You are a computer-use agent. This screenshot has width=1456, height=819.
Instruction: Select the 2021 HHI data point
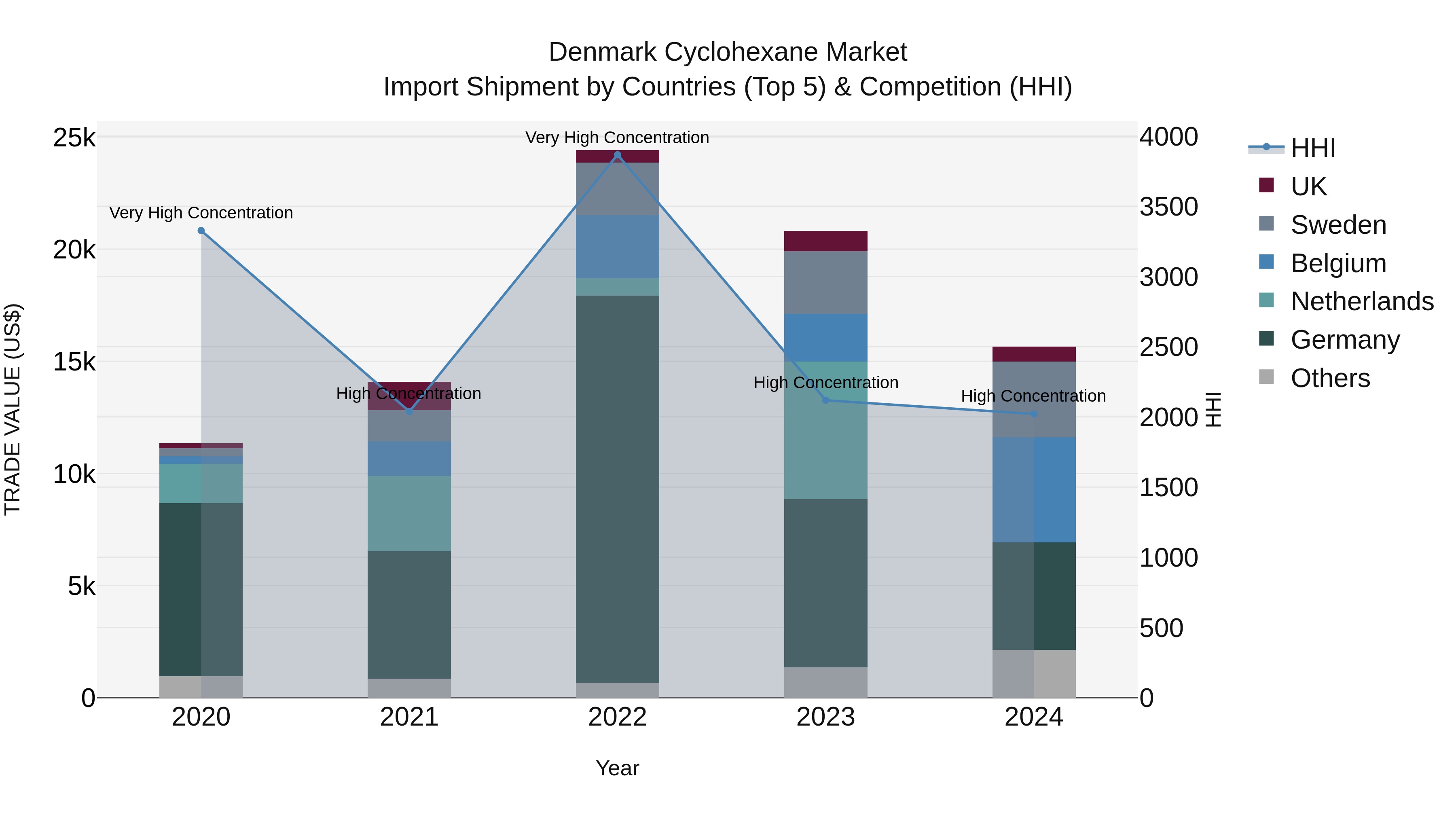tap(409, 411)
